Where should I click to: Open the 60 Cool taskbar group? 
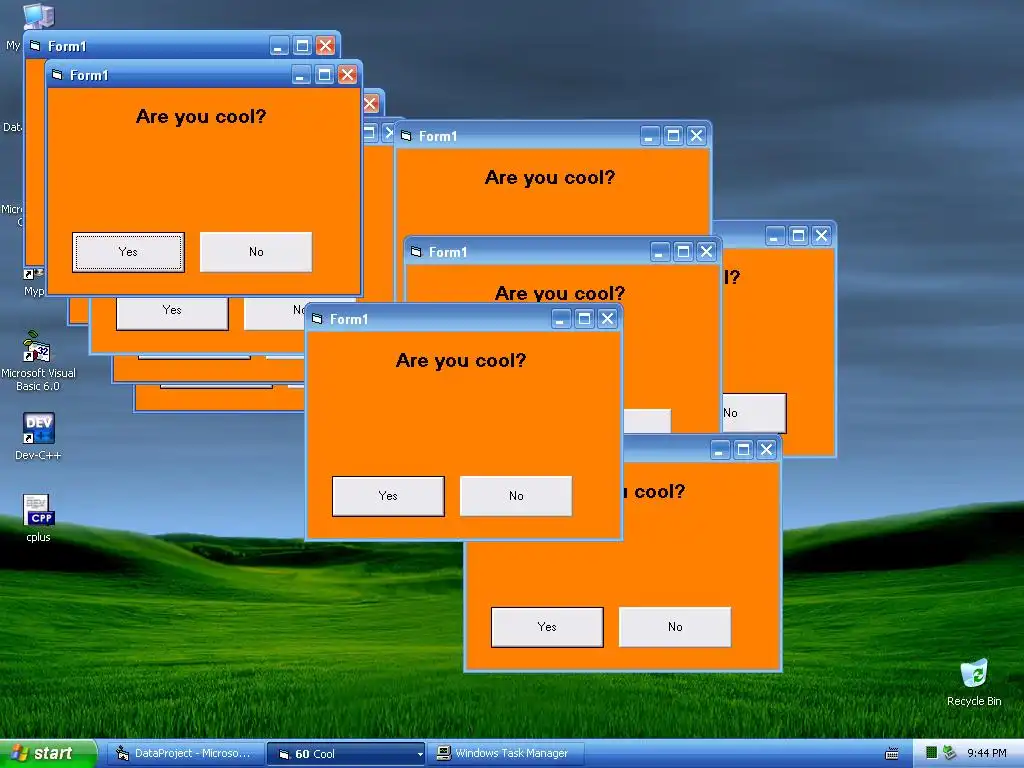click(x=346, y=754)
